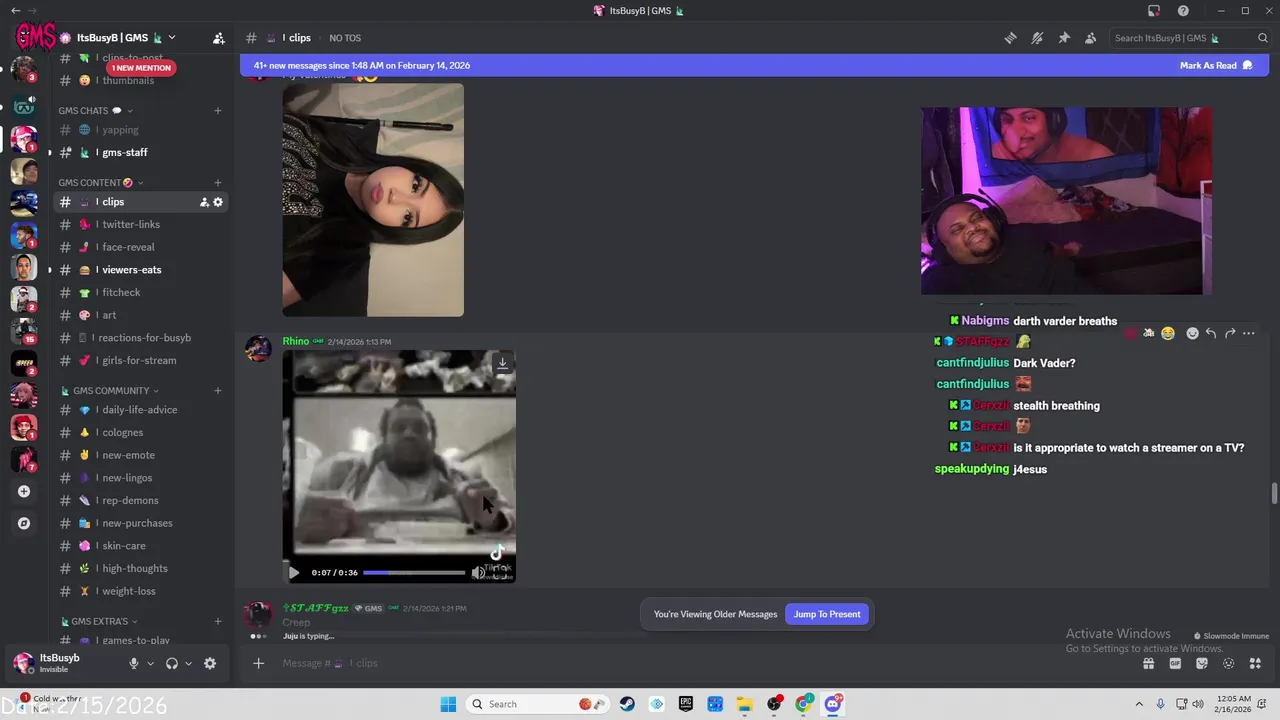Image resolution: width=1280 pixels, height=720 pixels.
Task: Open the art channel
Action: 140,315
